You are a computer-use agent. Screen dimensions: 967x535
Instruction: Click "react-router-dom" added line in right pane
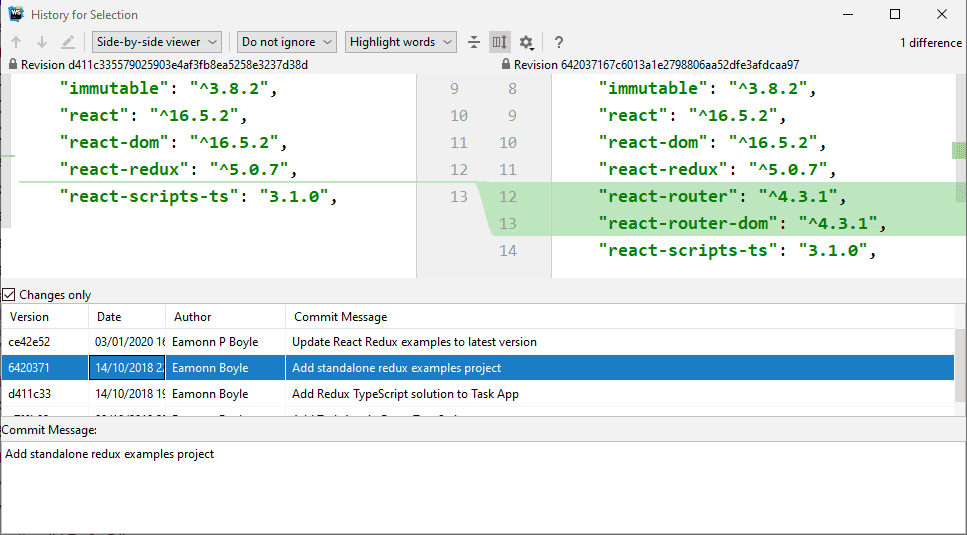(743, 223)
